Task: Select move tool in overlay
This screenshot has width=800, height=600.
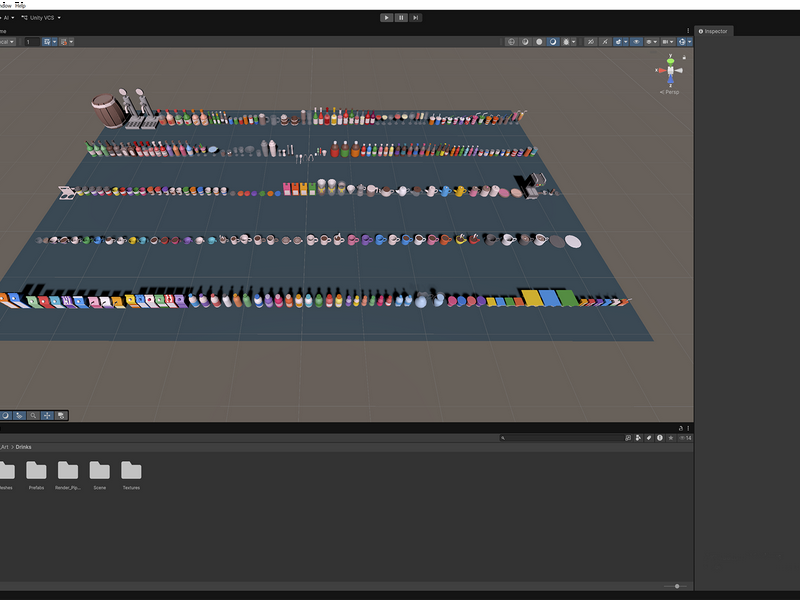Action: click(47, 416)
